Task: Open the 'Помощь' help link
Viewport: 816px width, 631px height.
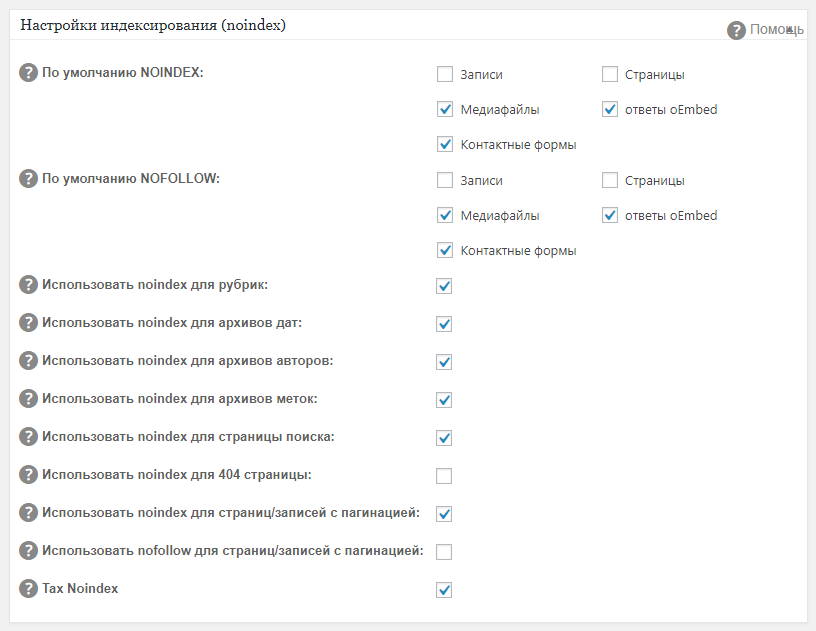Action: pyautogui.click(x=765, y=30)
